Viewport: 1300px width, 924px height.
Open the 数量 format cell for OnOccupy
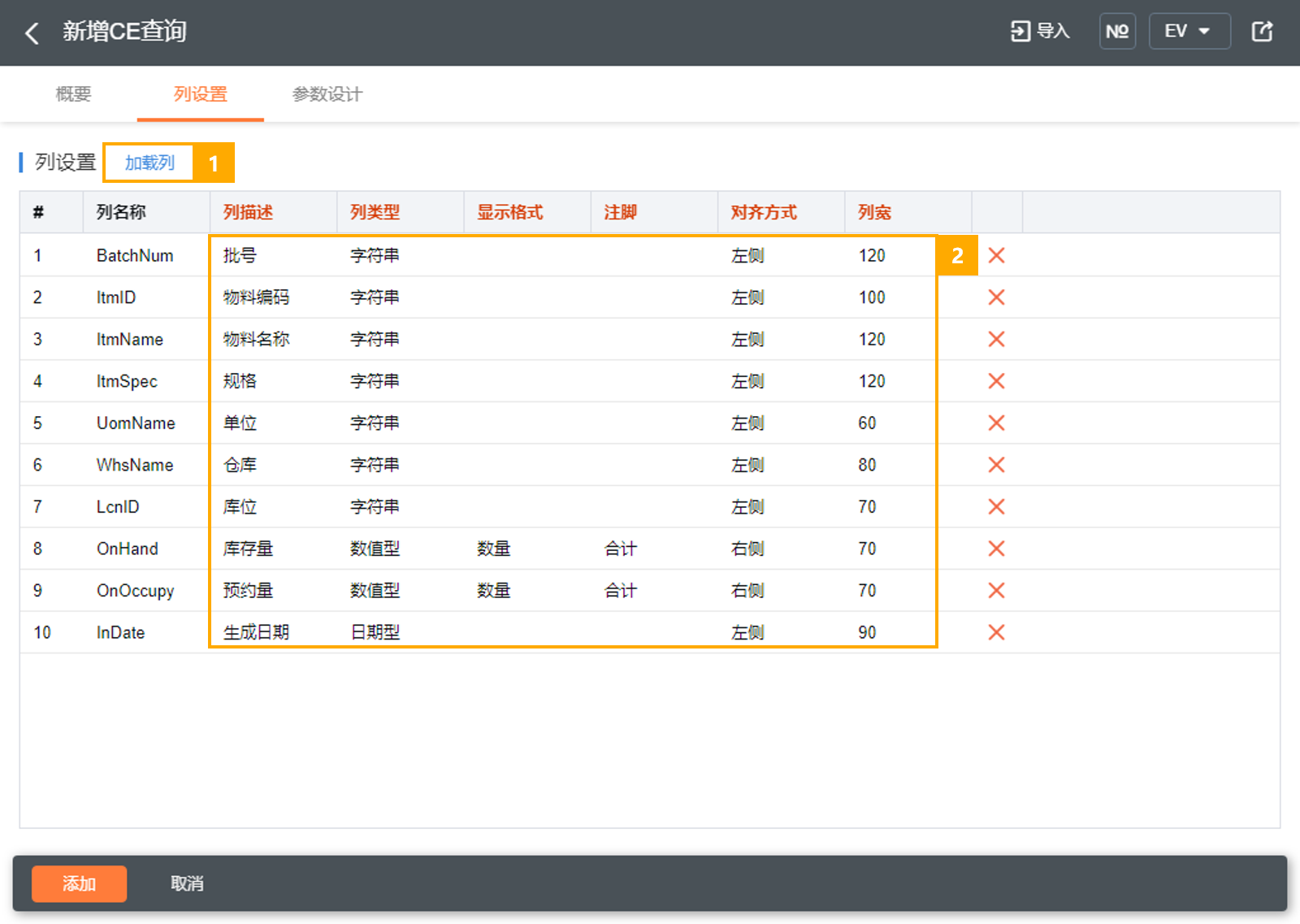tap(527, 591)
